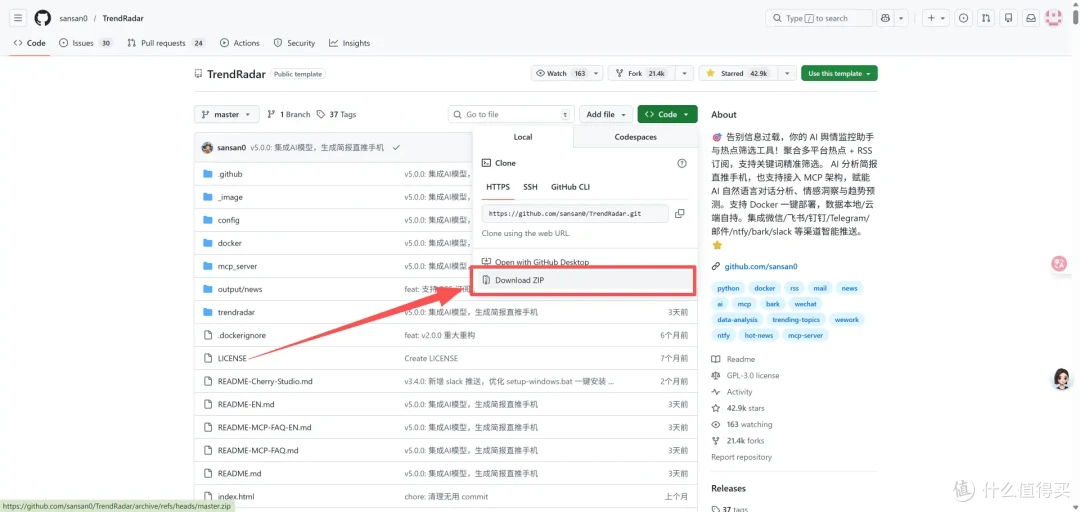Open the github.com/sansan0 link
1080x512 pixels.
pyautogui.click(x=760, y=266)
